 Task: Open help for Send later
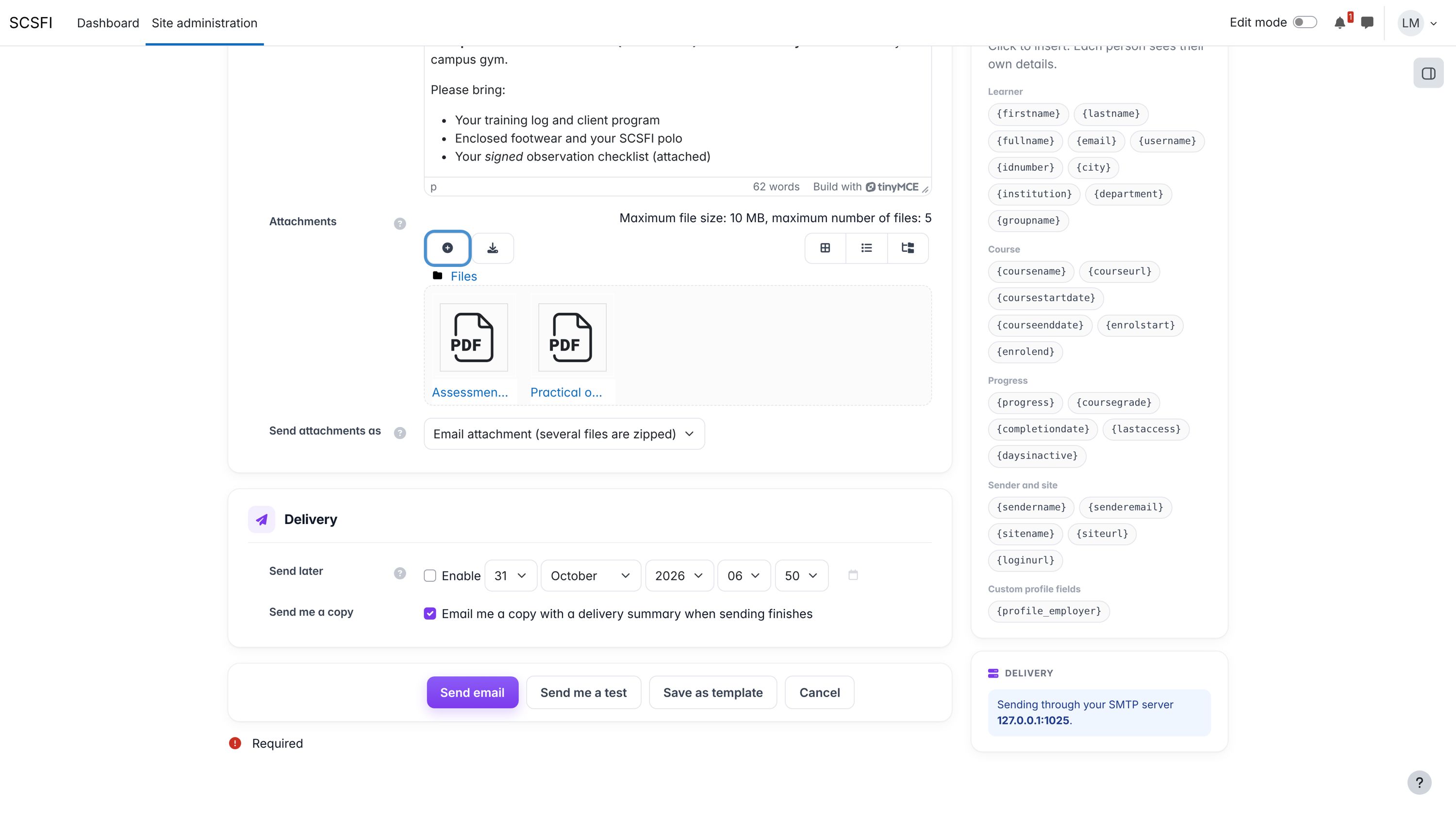tap(399, 573)
